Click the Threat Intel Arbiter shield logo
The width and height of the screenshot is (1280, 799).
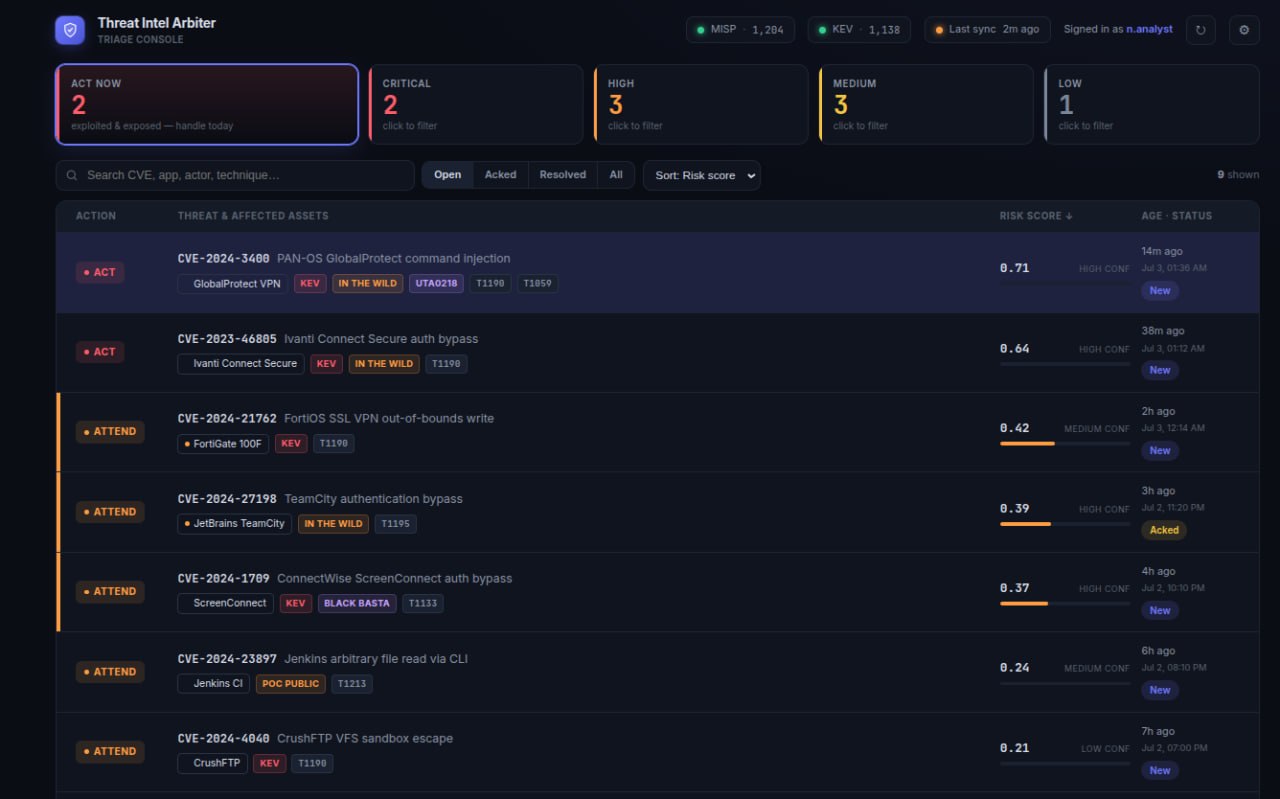coord(70,30)
